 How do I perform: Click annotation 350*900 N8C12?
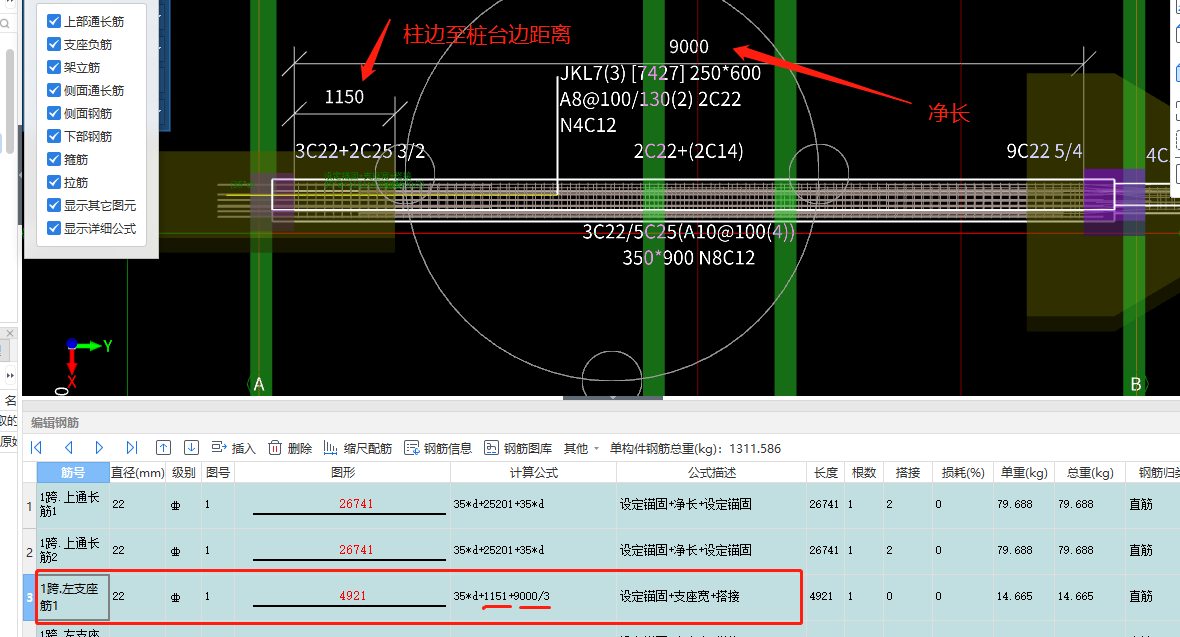[x=688, y=258]
